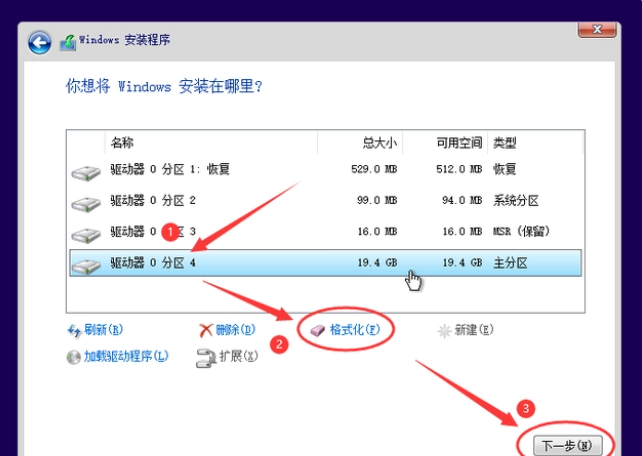Click the 扩展 partition extend icon
Image resolution: width=642 pixels, height=456 pixels.
tap(206, 358)
